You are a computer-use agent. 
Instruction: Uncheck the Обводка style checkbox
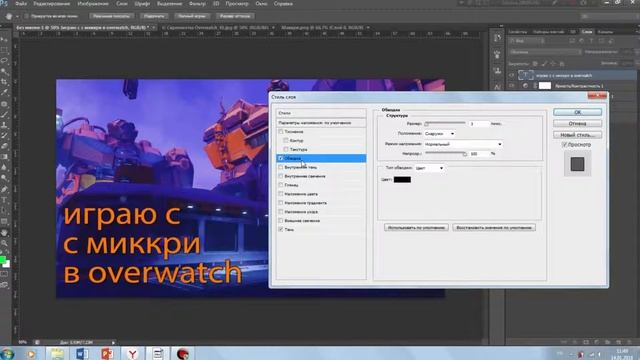click(x=280, y=158)
